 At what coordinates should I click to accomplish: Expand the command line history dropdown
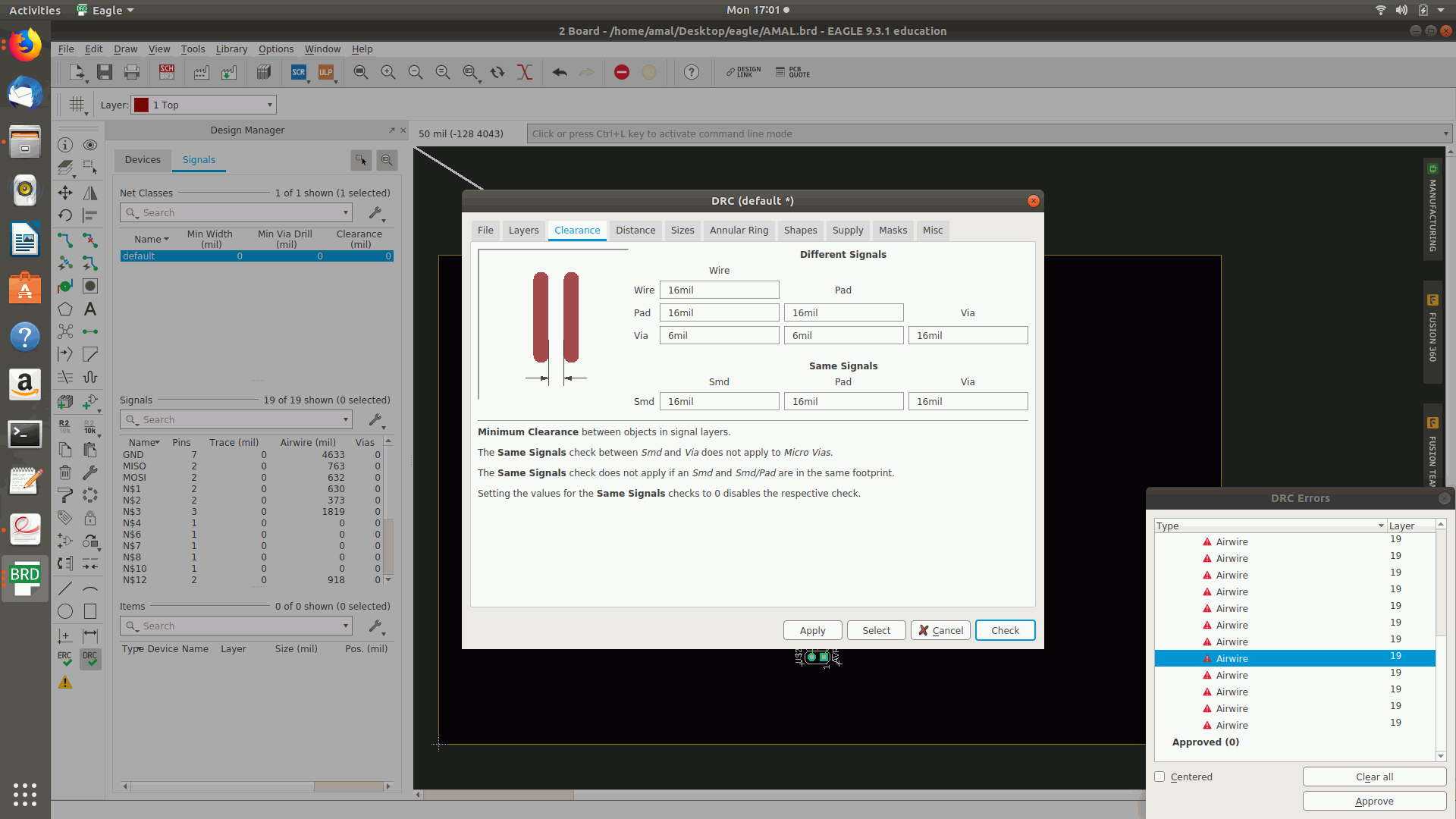(x=1445, y=133)
